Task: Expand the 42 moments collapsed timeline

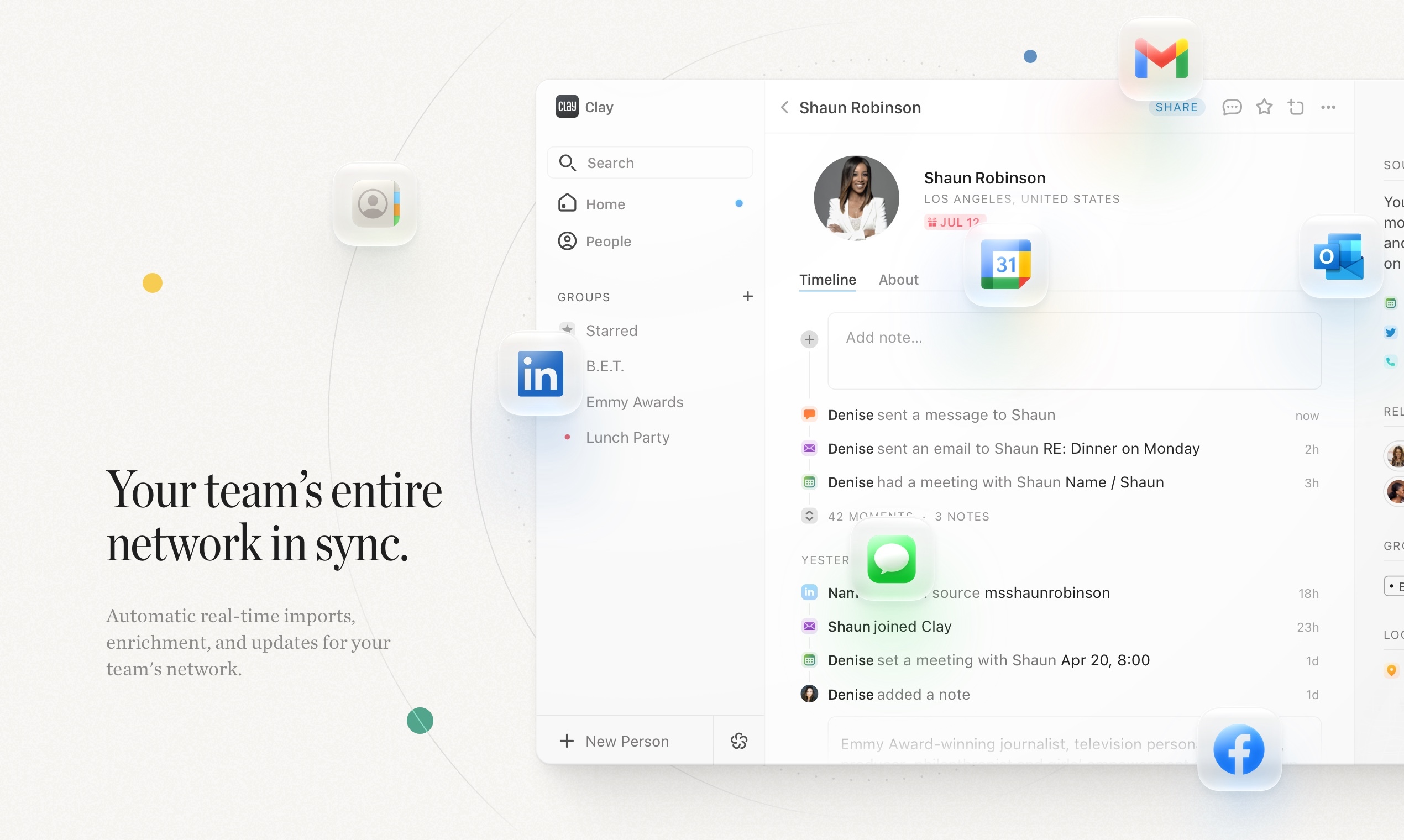Action: tap(810, 516)
